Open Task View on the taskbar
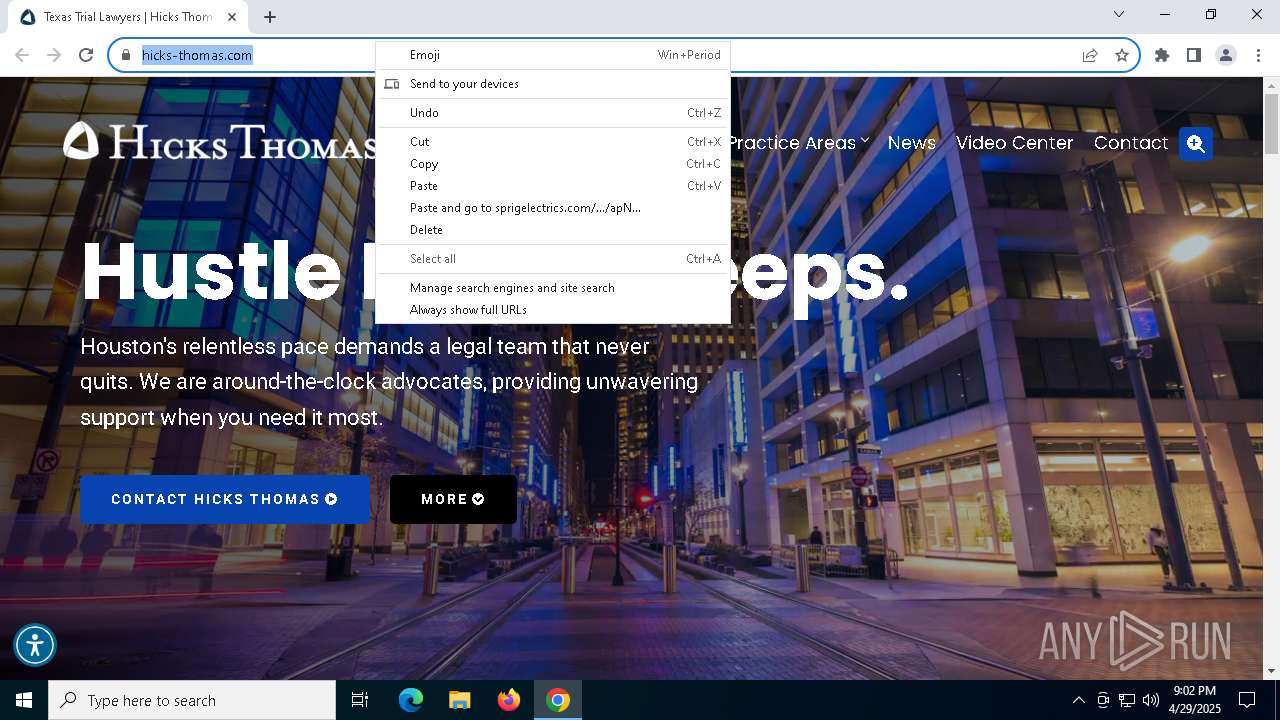Image resolution: width=1280 pixels, height=720 pixels. tap(360, 700)
